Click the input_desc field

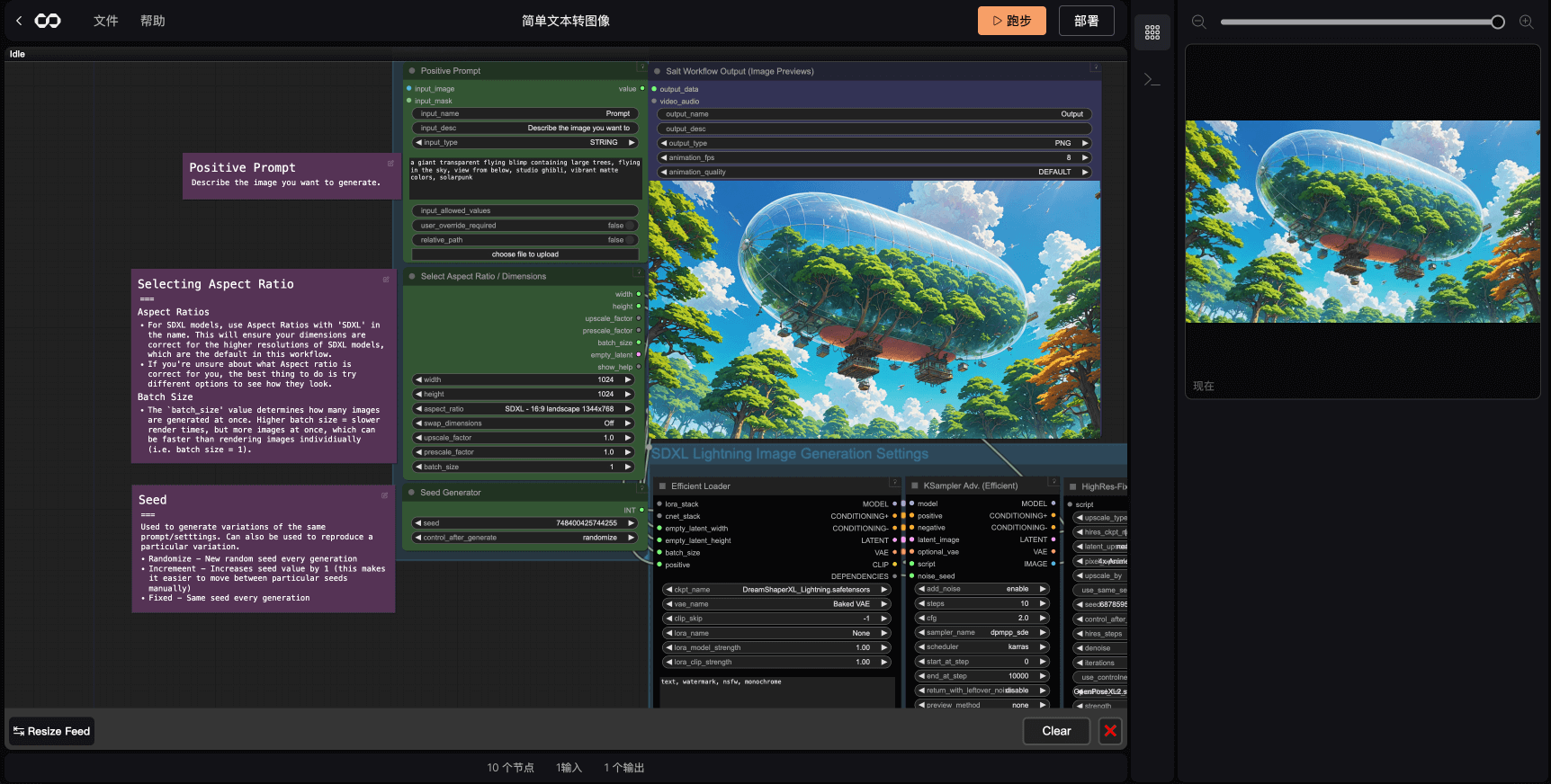[x=524, y=129]
